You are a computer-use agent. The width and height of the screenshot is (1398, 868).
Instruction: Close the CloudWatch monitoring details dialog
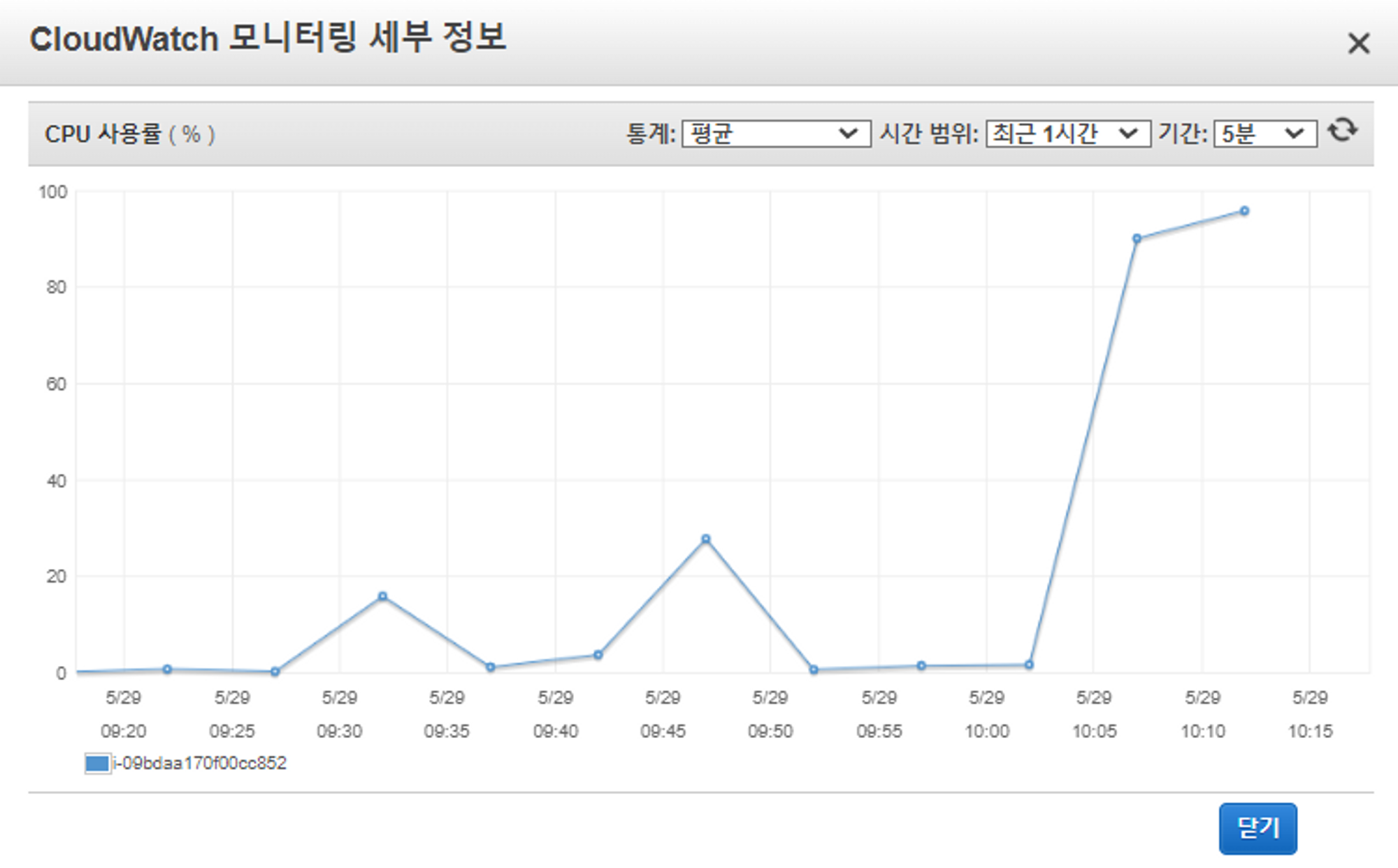(x=1358, y=43)
